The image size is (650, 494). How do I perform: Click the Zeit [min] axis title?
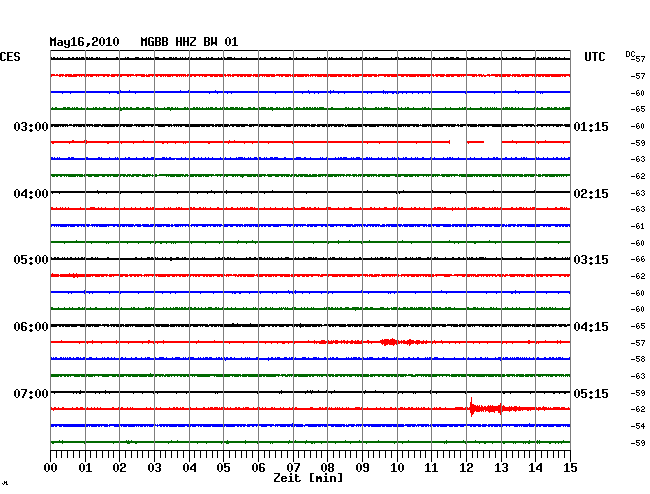[308, 478]
